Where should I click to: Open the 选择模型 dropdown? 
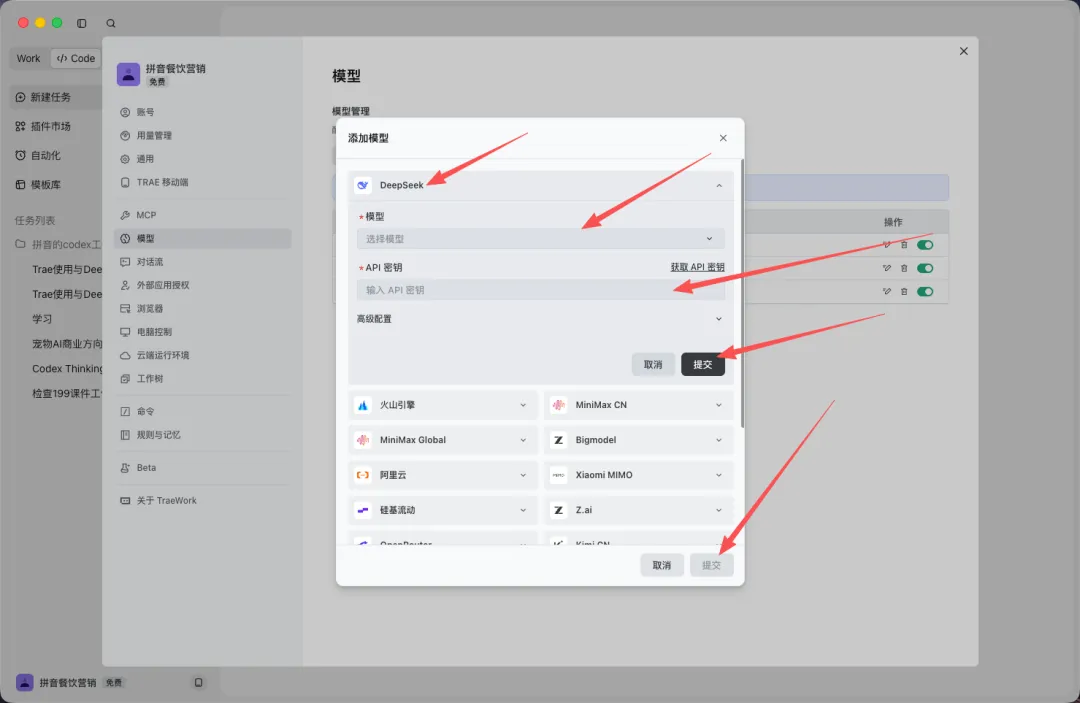coord(541,239)
